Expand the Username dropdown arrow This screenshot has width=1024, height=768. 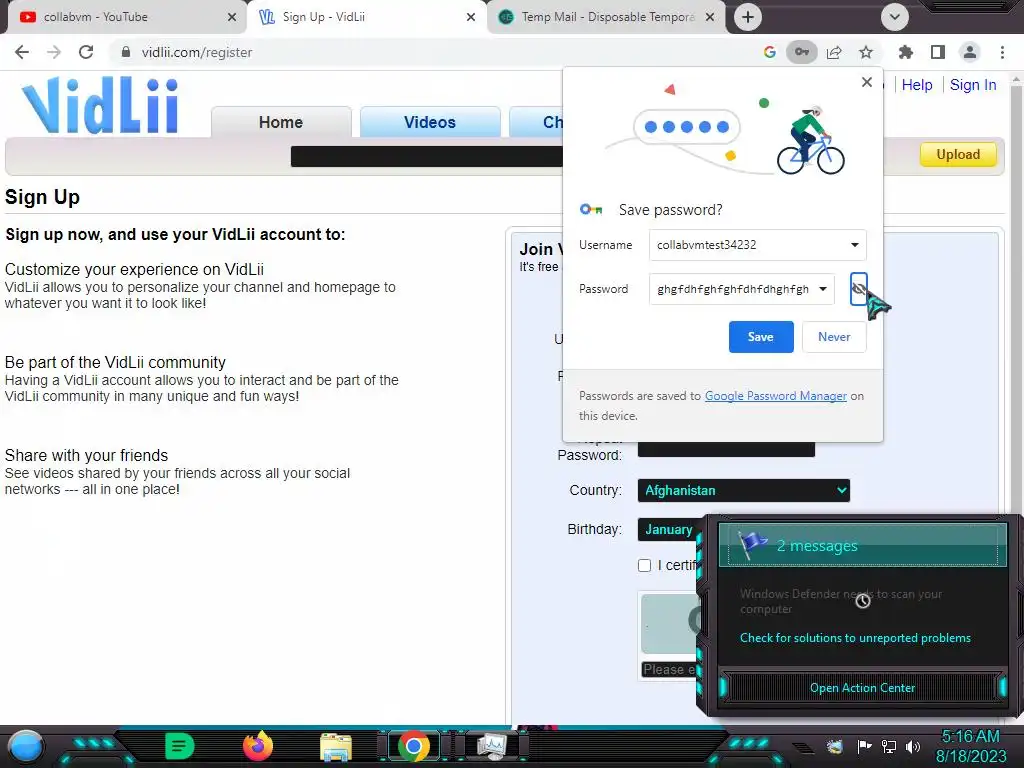(x=854, y=245)
